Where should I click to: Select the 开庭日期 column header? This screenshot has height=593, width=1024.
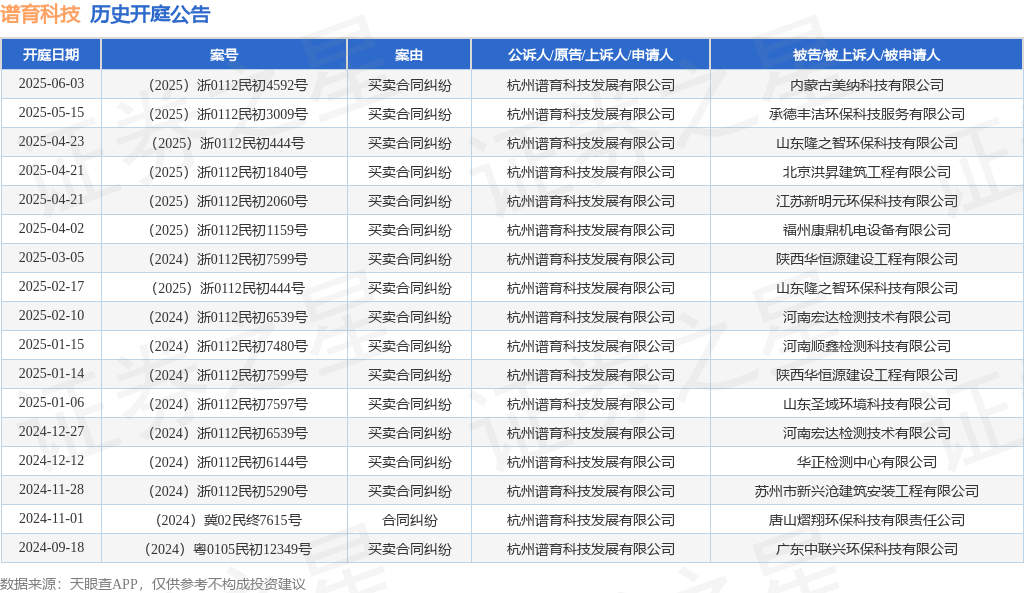pos(51,55)
